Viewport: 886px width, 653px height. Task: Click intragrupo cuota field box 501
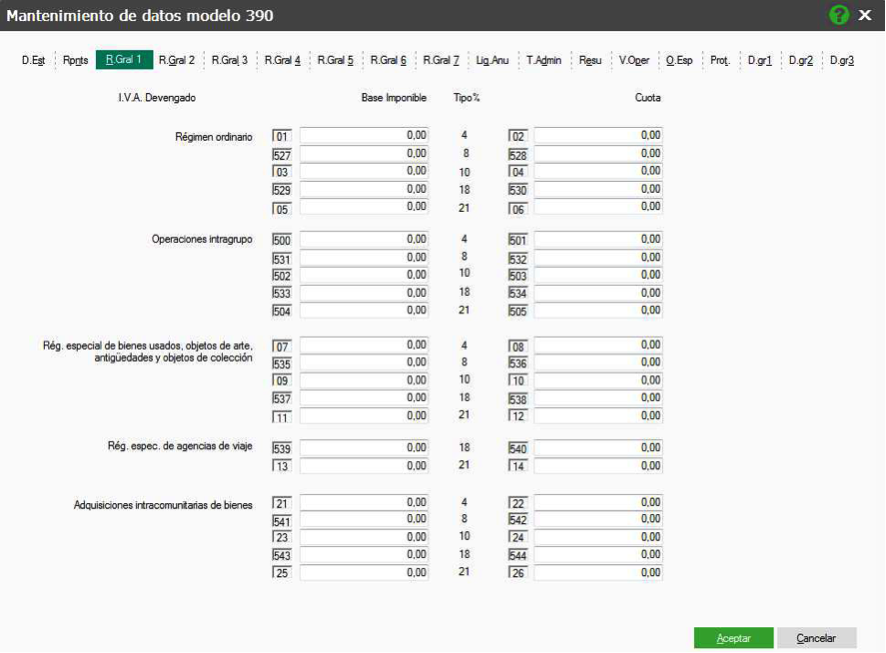(598, 239)
